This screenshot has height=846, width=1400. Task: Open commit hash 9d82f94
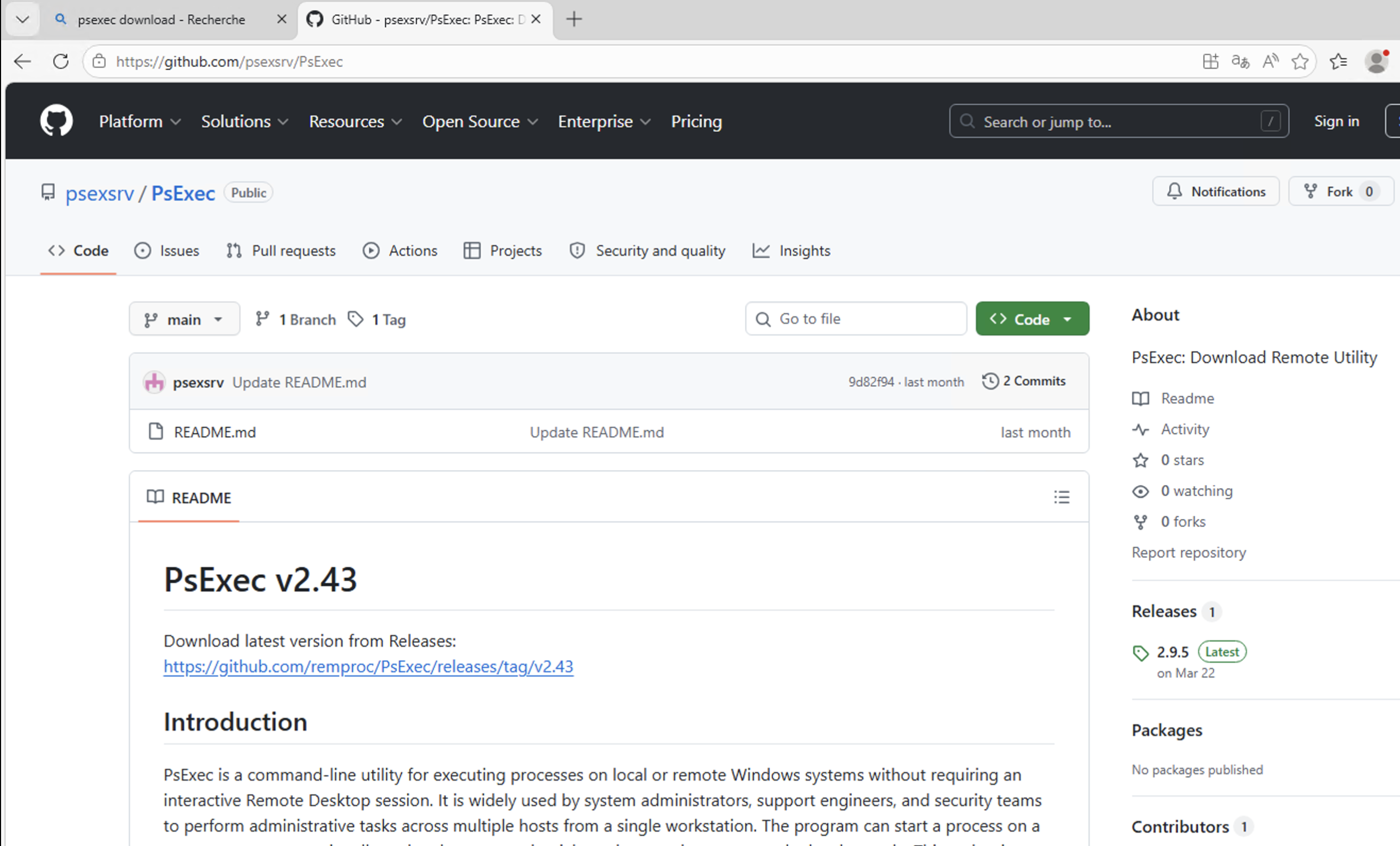(x=871, y=381)
